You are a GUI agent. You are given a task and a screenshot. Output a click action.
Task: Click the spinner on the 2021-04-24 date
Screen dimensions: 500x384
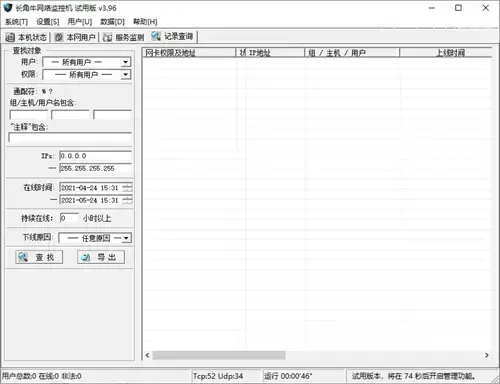coord(127,188)
